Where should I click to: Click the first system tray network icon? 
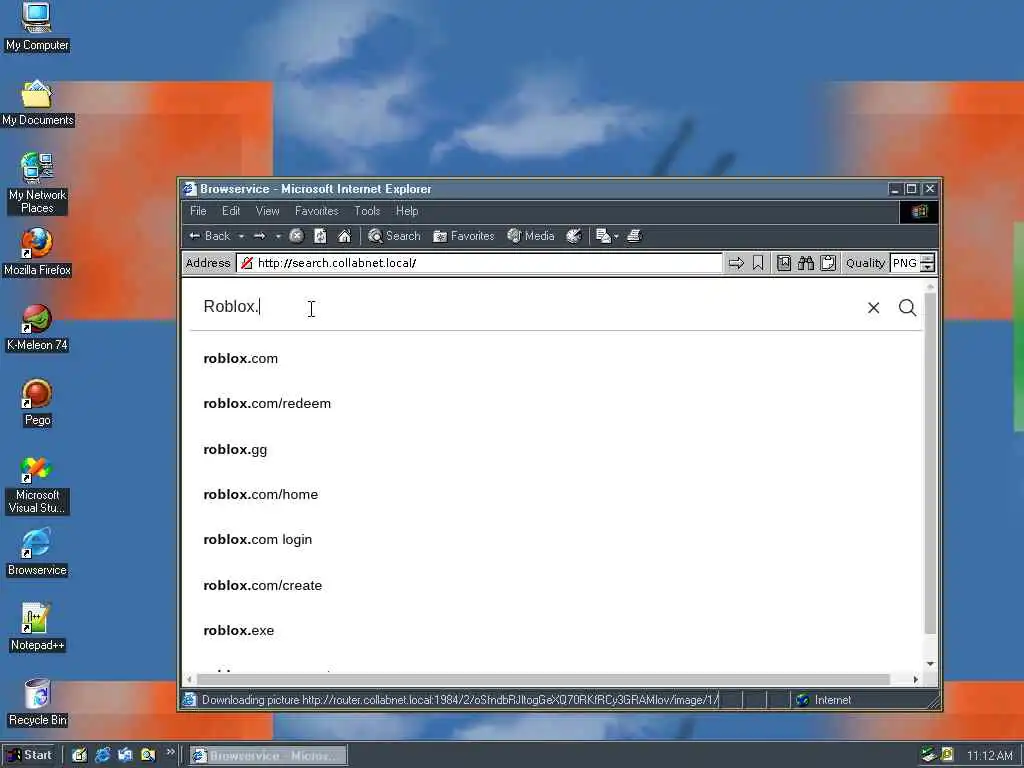[x=929, y=755]
